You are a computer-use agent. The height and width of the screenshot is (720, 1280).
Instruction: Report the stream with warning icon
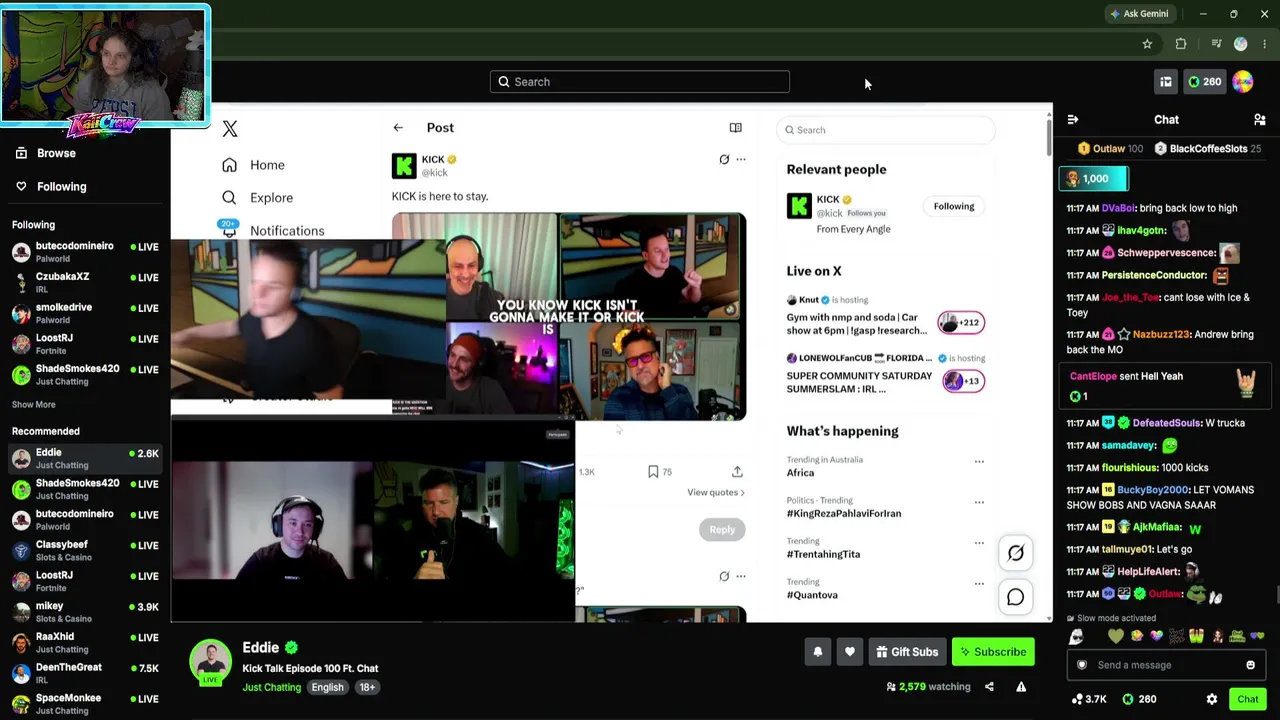[1021, 687]
